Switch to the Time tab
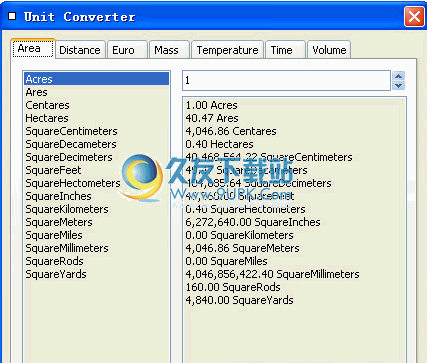 [285, 50]
